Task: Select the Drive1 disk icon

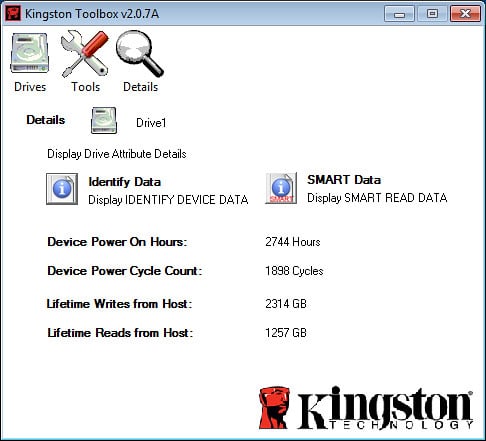Action: [x=104, y=120]
